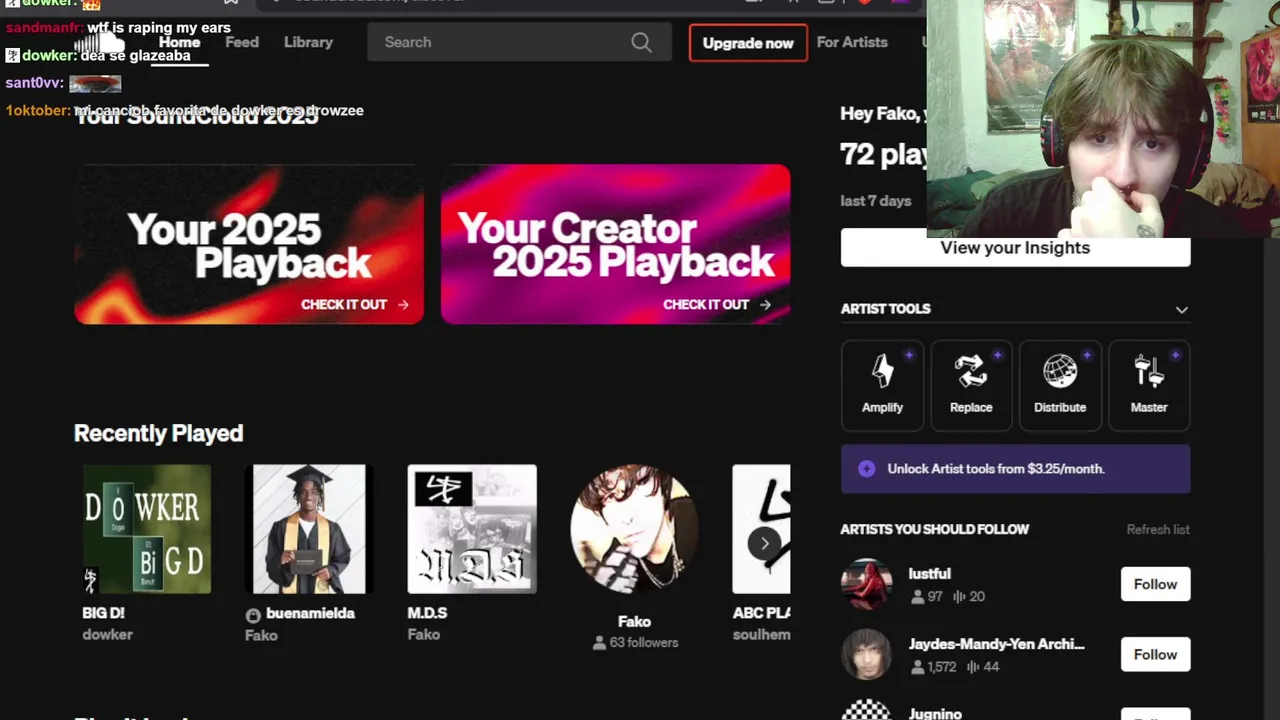Click the M.D.S track title

tap(427, 613)
